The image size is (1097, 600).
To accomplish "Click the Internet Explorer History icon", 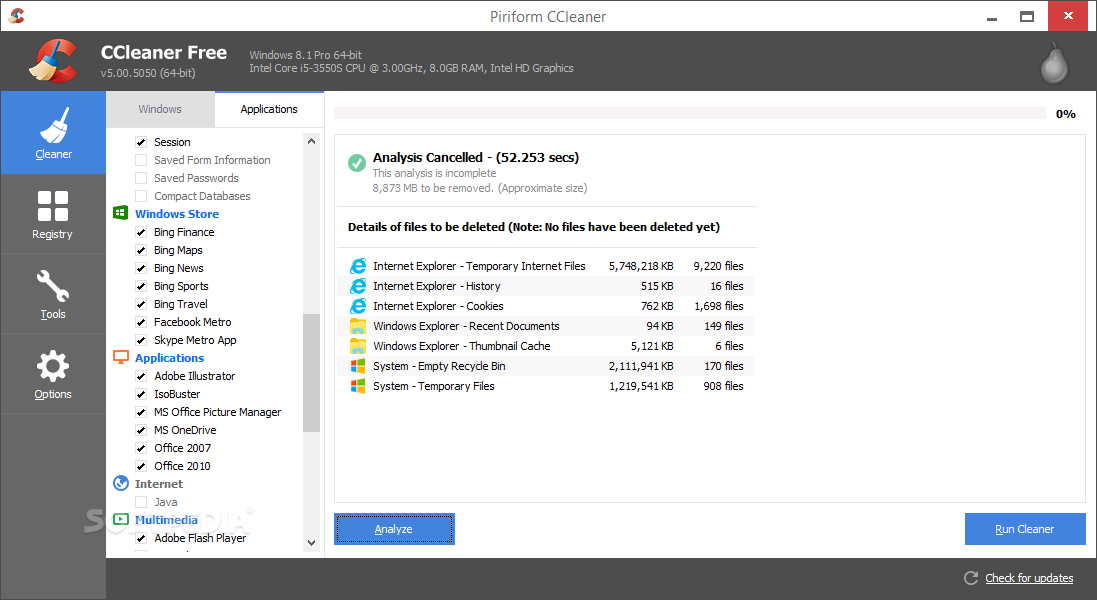I will 358,286.
